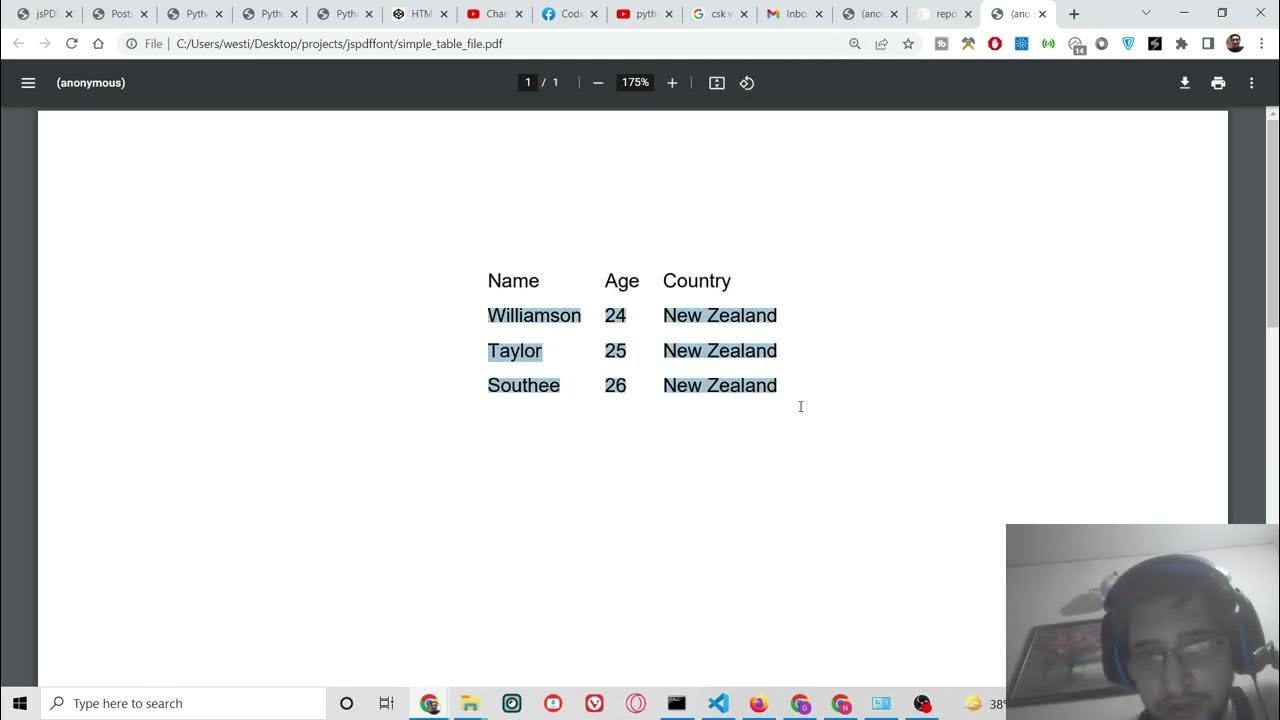
Task: Open the PDF viewer more actions menu
Action: coord(1251,83)
